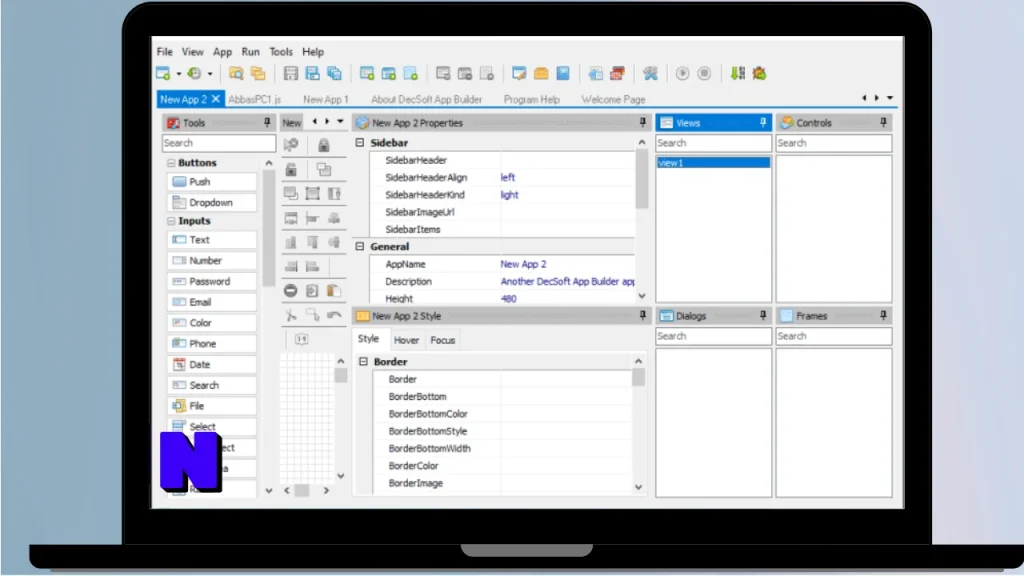Click the scissors cut icon
Screen dimensions: 1024x576
point(291,315)
